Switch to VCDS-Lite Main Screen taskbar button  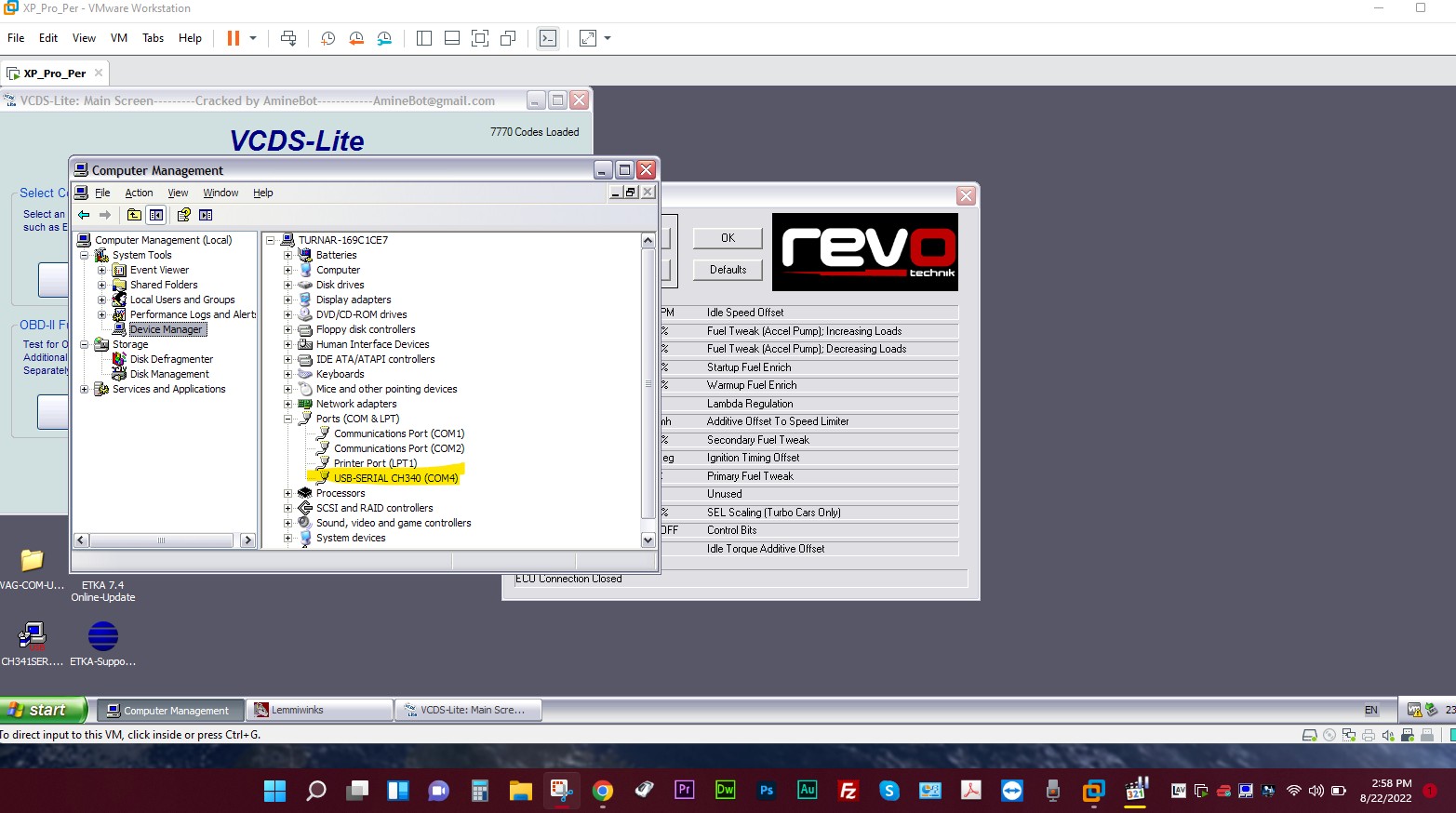tap(469, 710)
